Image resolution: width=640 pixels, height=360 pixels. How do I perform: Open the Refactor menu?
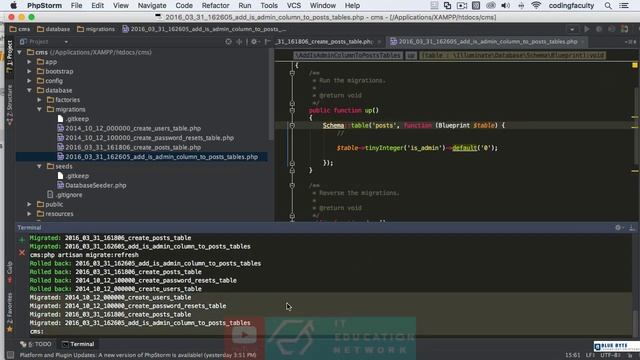[x=215, y=6]
